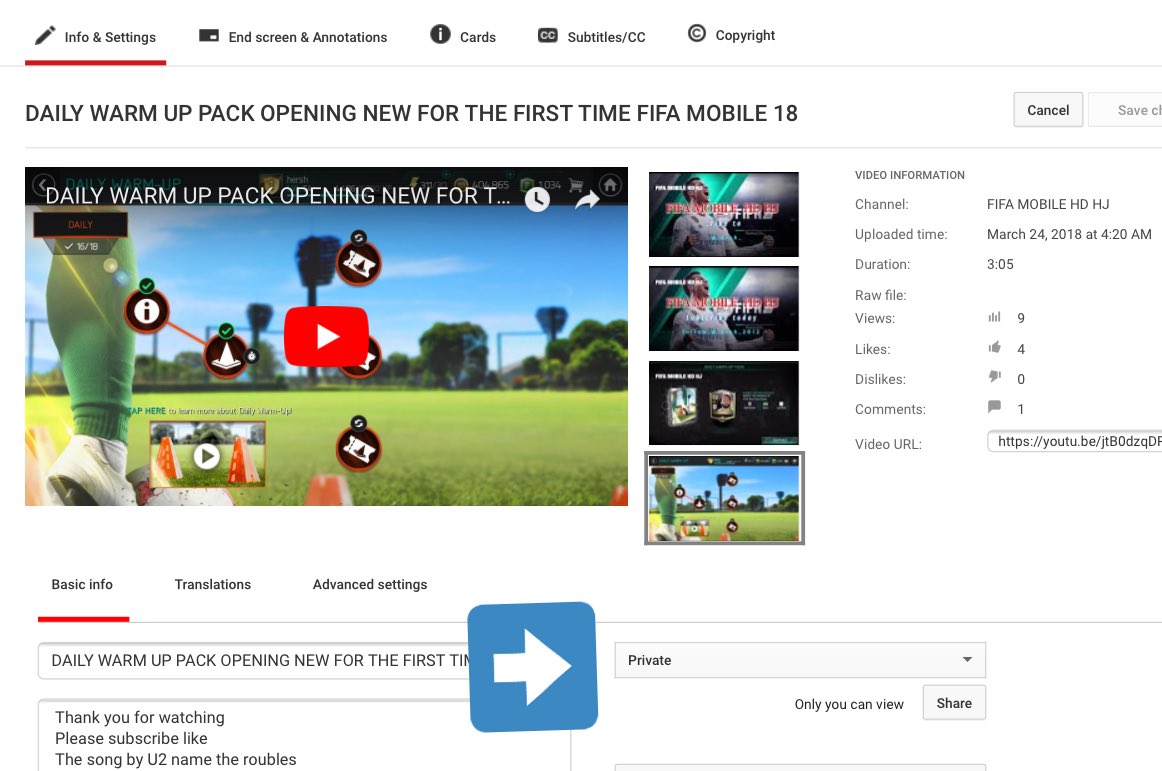Switch to the Translations tab

(x=213, y=585)
